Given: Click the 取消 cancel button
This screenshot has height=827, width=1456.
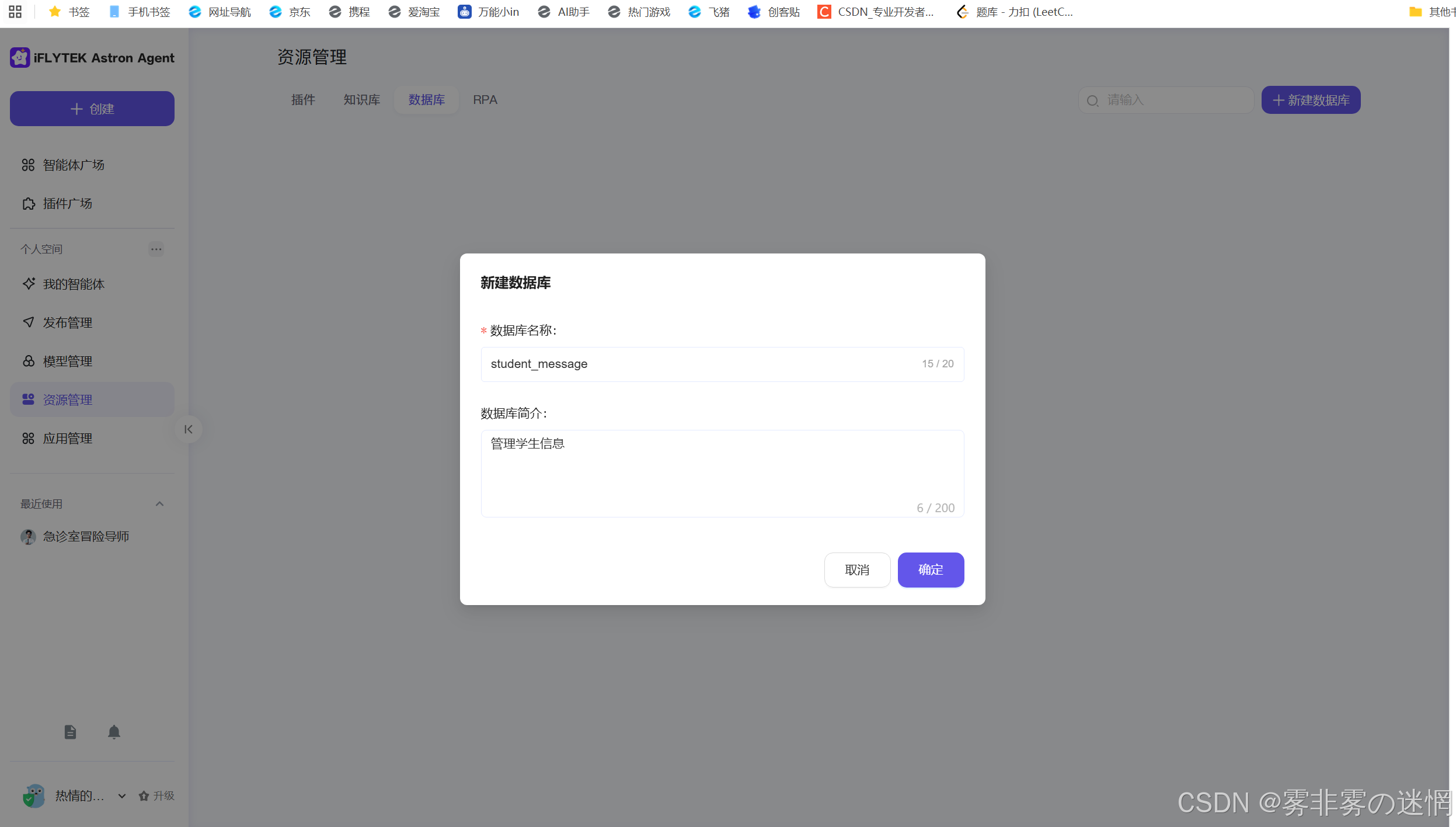Looking at the screenshot, I should [856, 569].
